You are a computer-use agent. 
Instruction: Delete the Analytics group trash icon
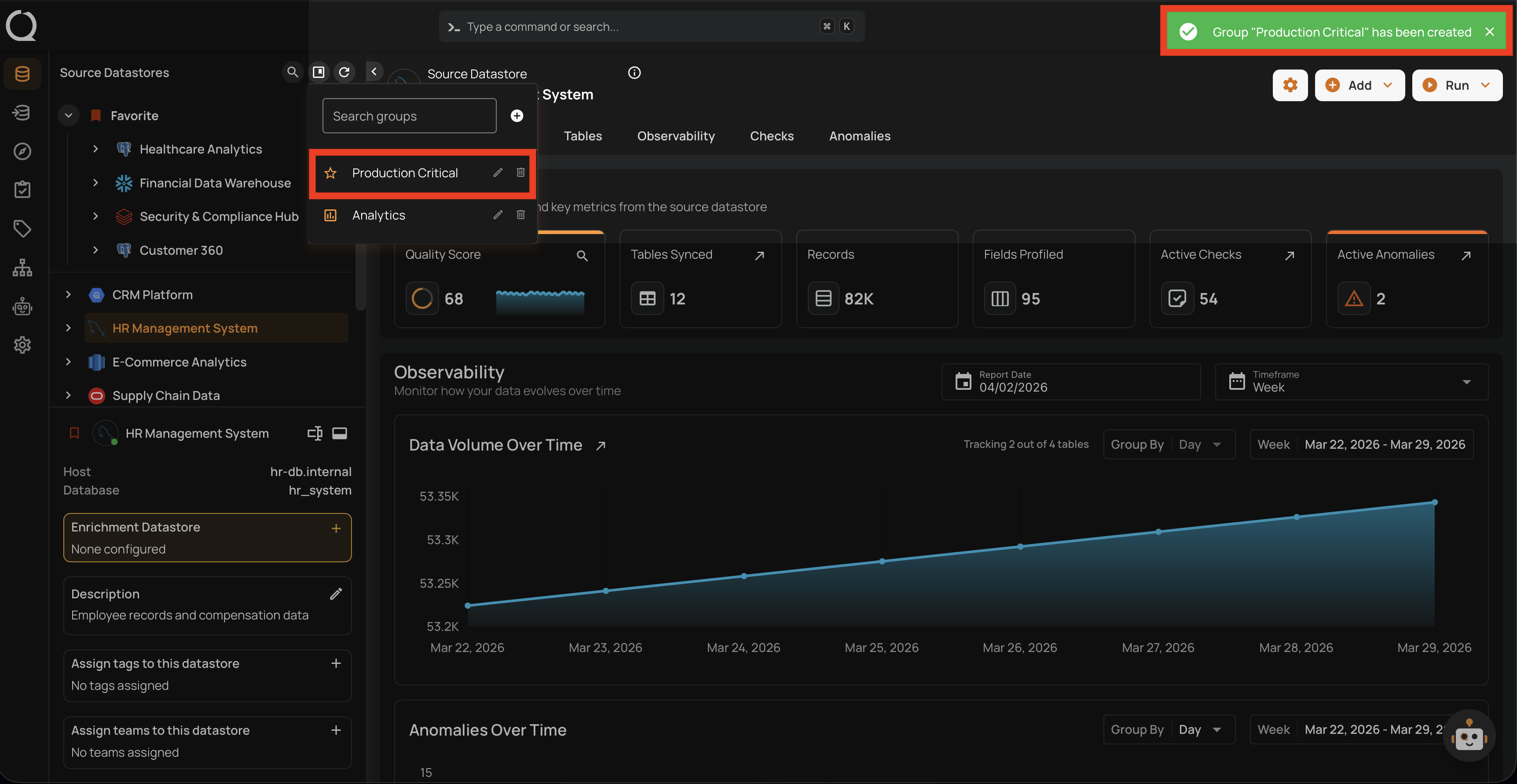520,214
